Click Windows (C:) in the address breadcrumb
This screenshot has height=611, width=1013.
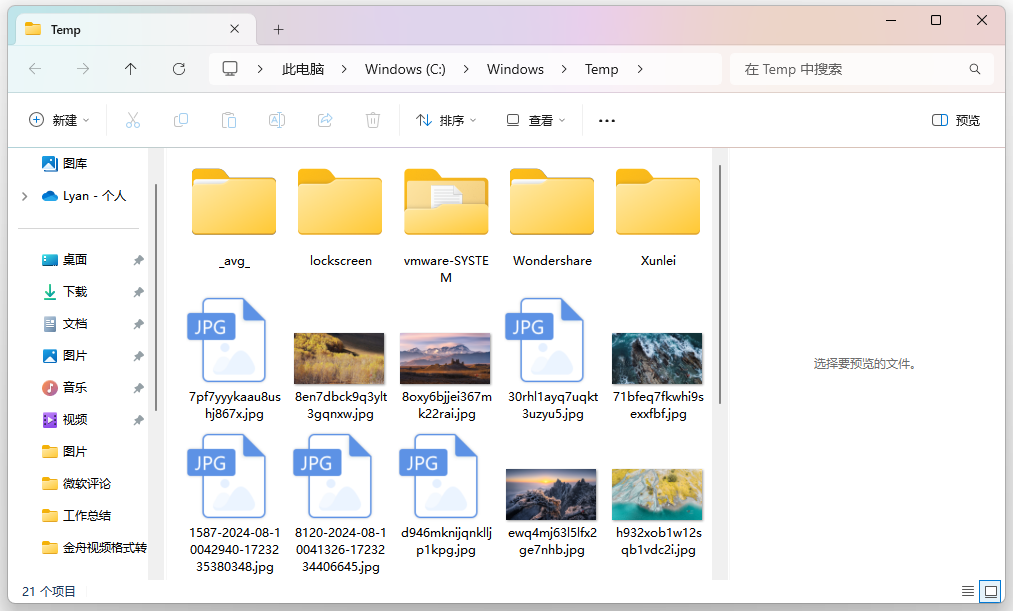point(405,69)
